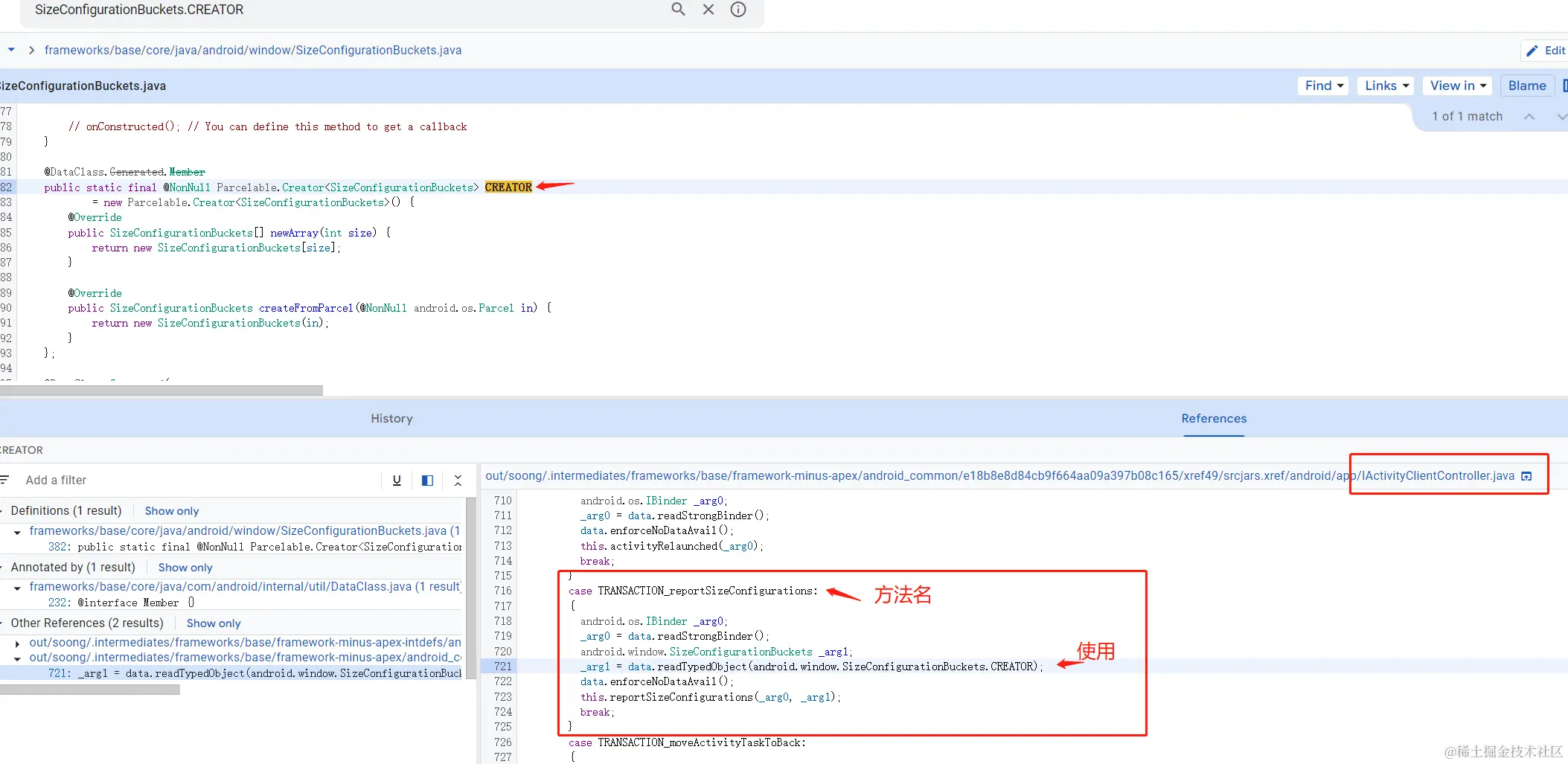Switch to the References tab
The height and width of the screenshot is (764, 1568).
point(1214,419)
